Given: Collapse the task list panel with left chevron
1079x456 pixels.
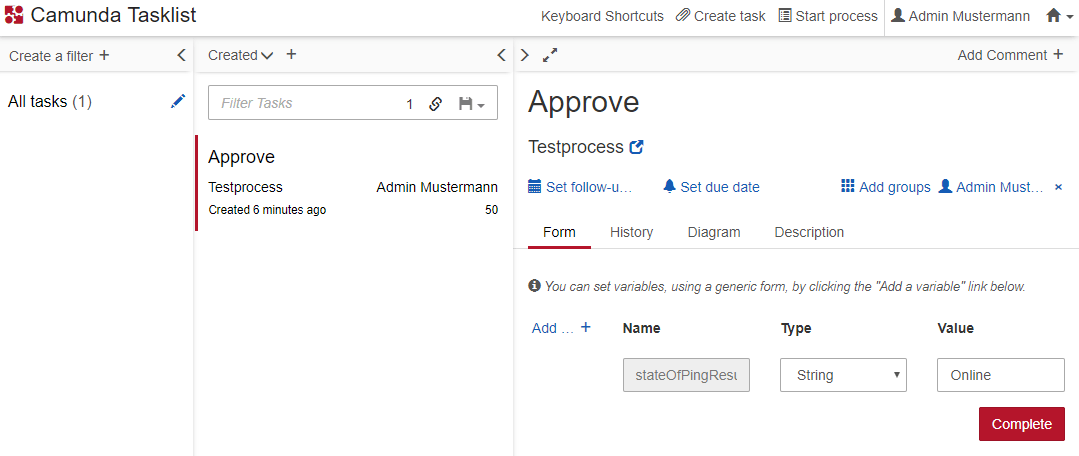Looking at the screenshot, I should pos(501,55).
